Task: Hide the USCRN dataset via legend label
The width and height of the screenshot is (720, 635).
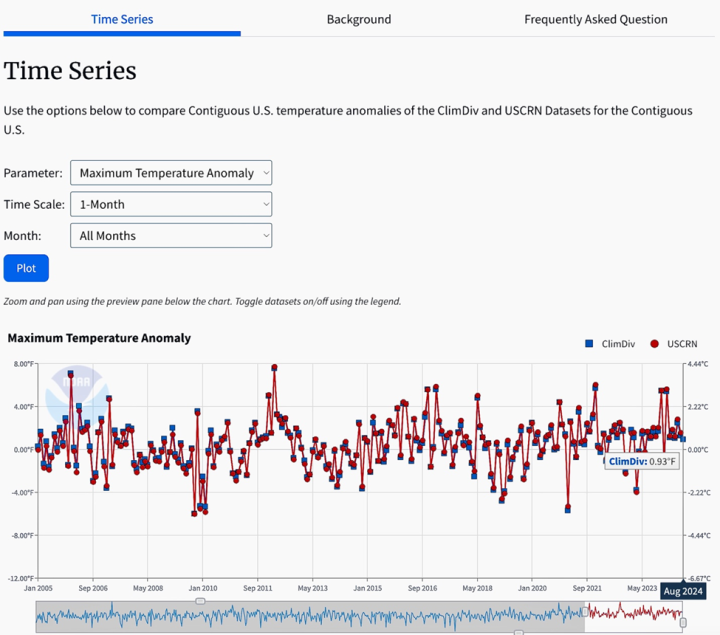Action: coord(682,344)
